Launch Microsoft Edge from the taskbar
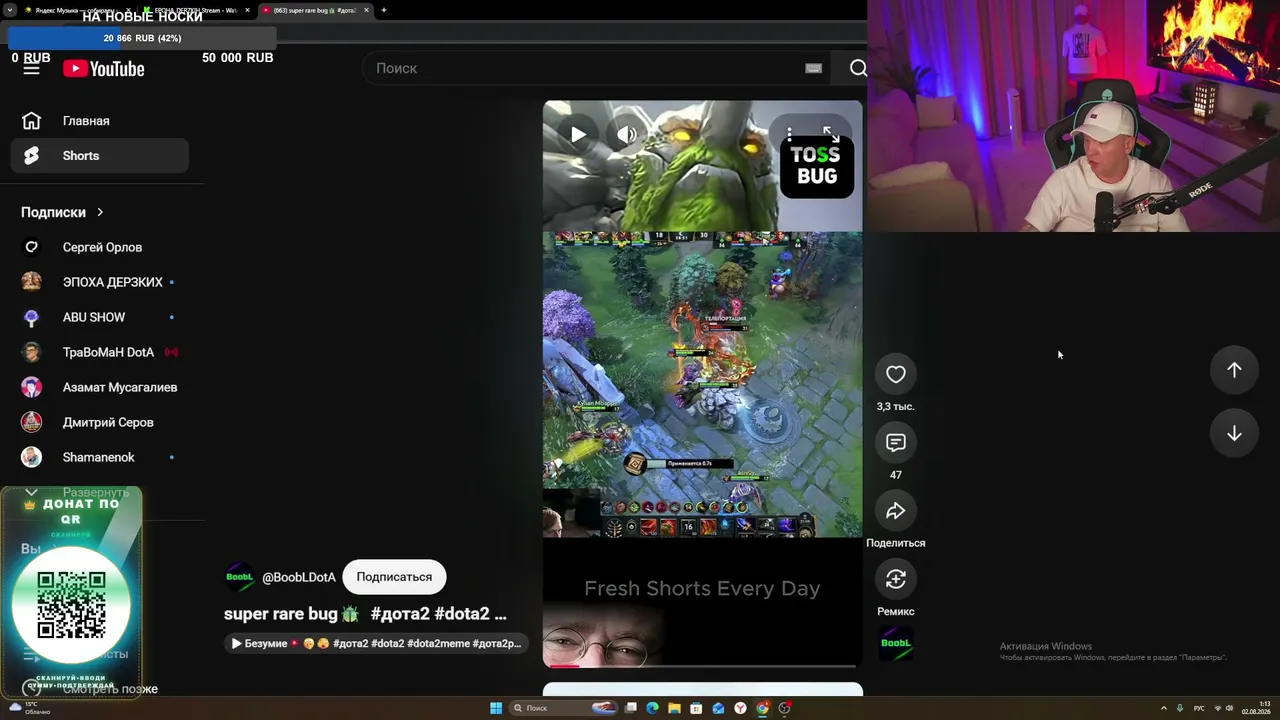The image size is (1280, 720). [652, 708]
